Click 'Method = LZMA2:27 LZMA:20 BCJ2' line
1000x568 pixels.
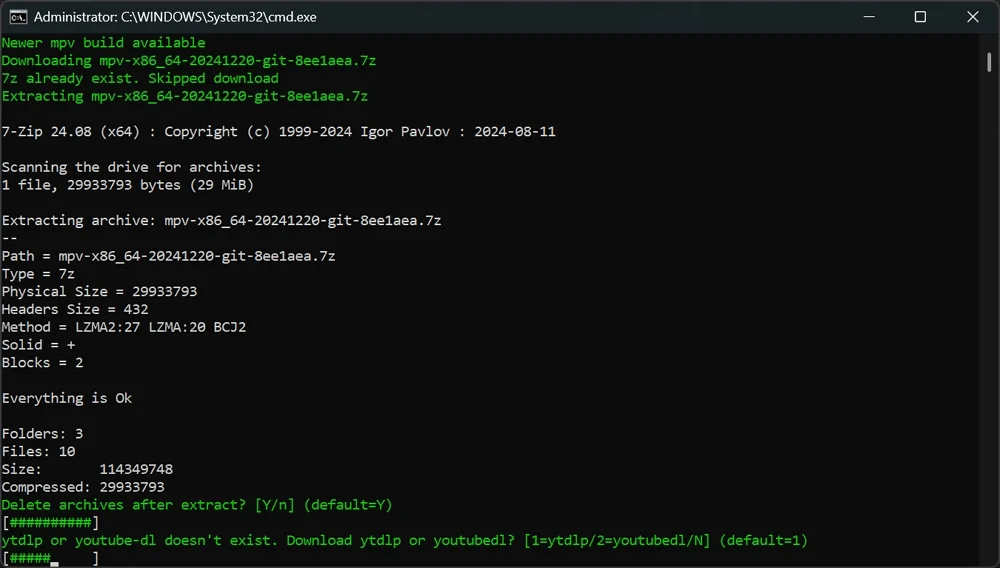coord(124,327)
